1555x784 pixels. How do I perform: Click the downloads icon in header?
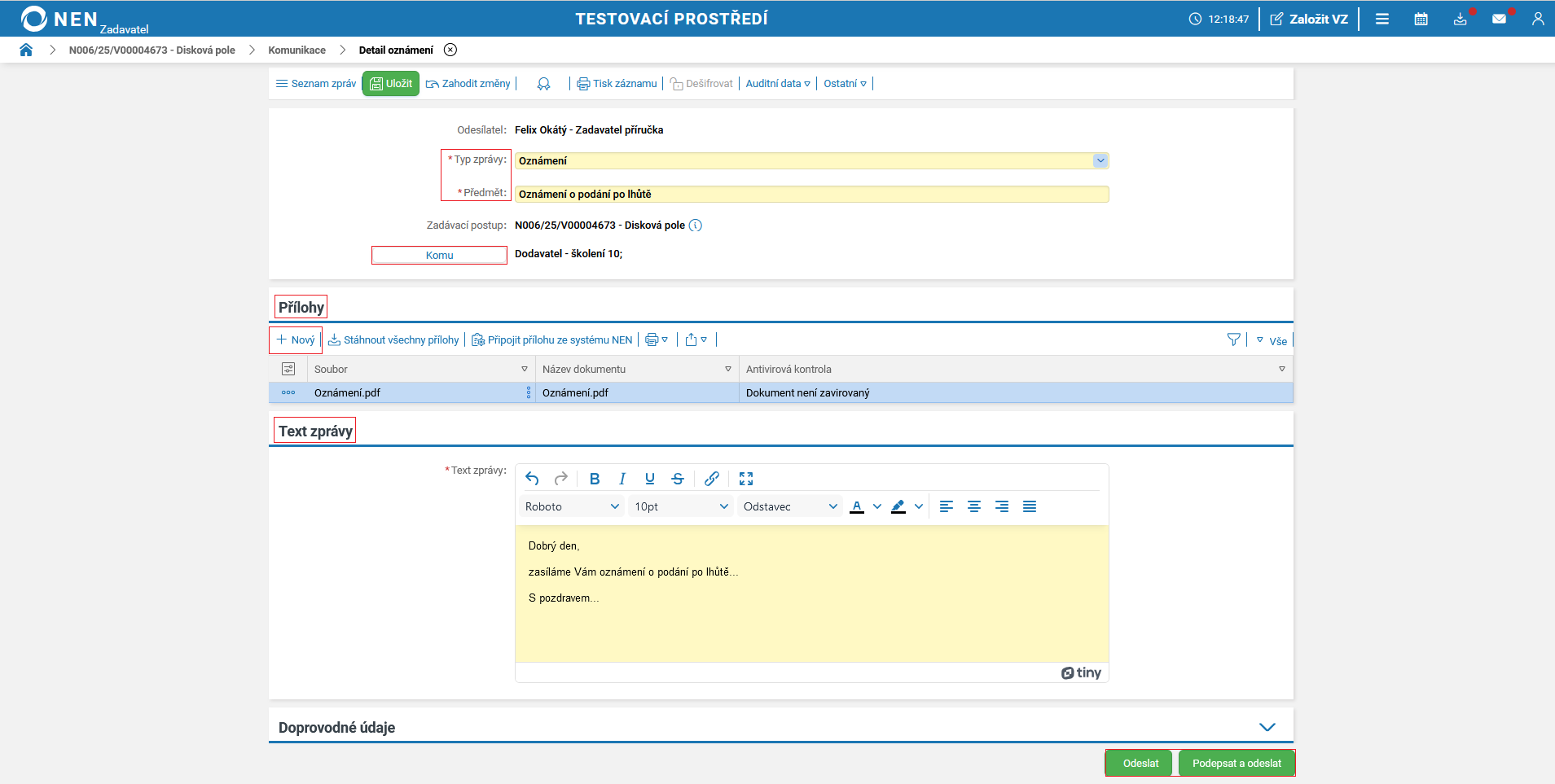click(x=1460, y=19)
